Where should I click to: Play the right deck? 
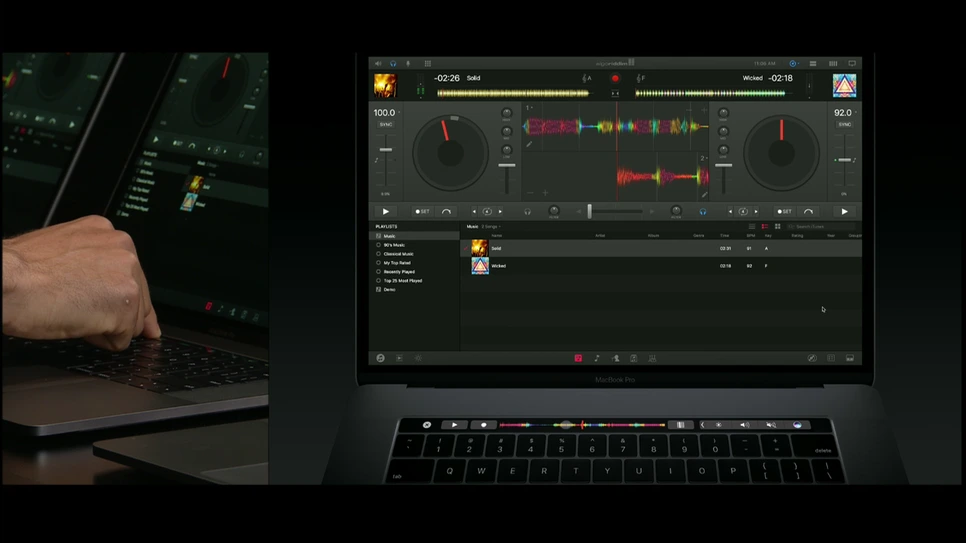pos(844,211)
